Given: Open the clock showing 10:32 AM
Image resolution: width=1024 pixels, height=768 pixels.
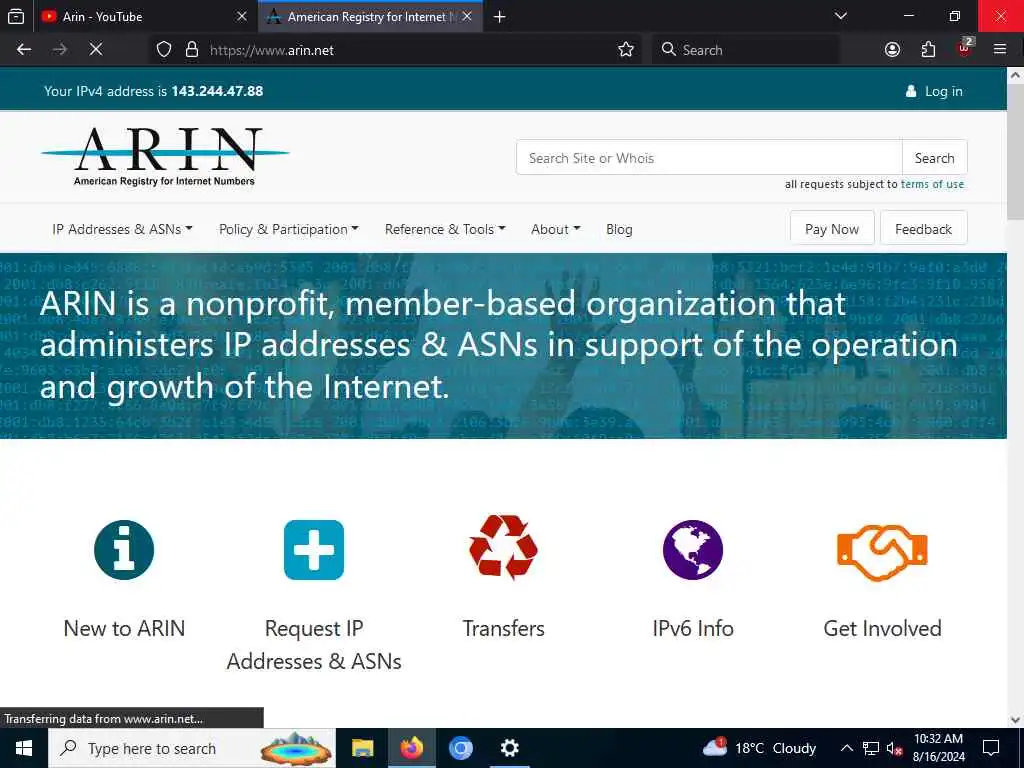Looking at the screenshot, I should 938,748.
